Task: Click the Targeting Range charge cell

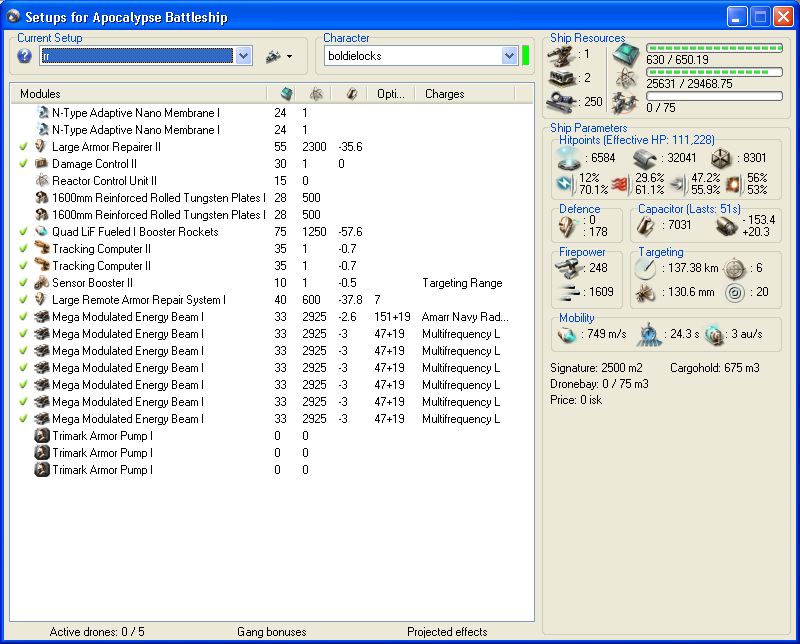Action: tap(462, 283)
